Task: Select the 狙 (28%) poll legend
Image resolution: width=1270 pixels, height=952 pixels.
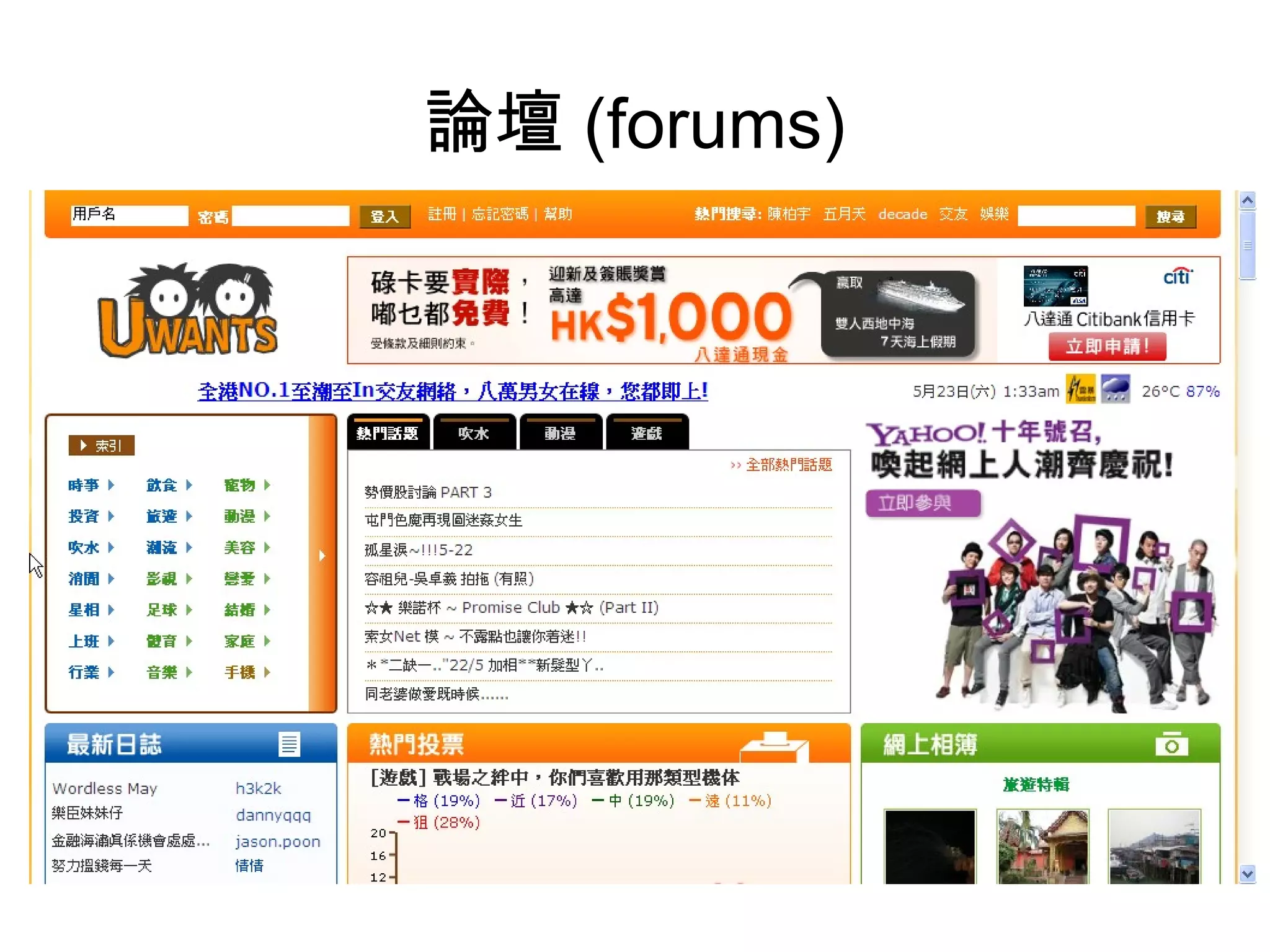Action: click(439, 822)
